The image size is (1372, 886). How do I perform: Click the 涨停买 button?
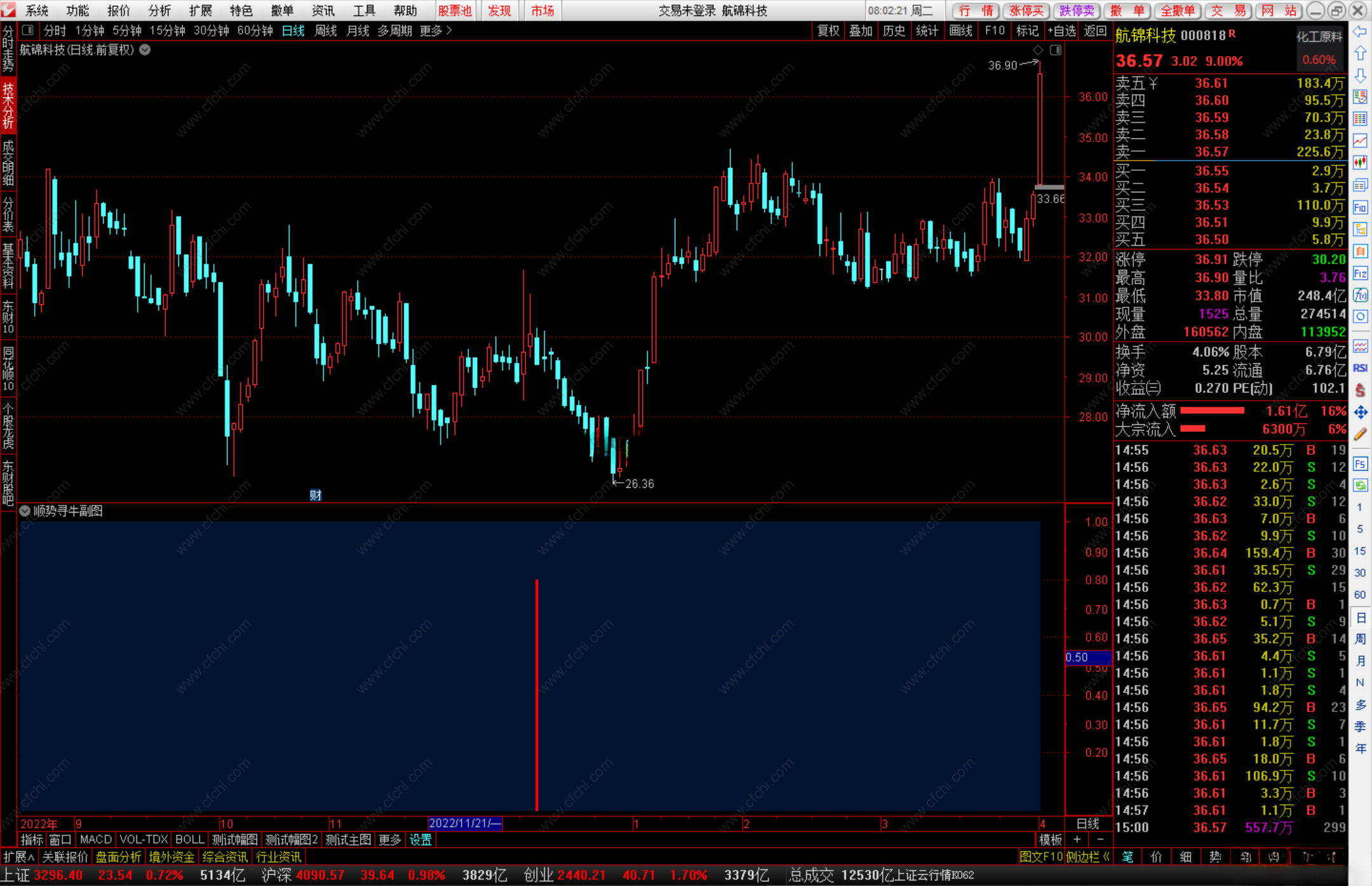[x=1026, y=10]
